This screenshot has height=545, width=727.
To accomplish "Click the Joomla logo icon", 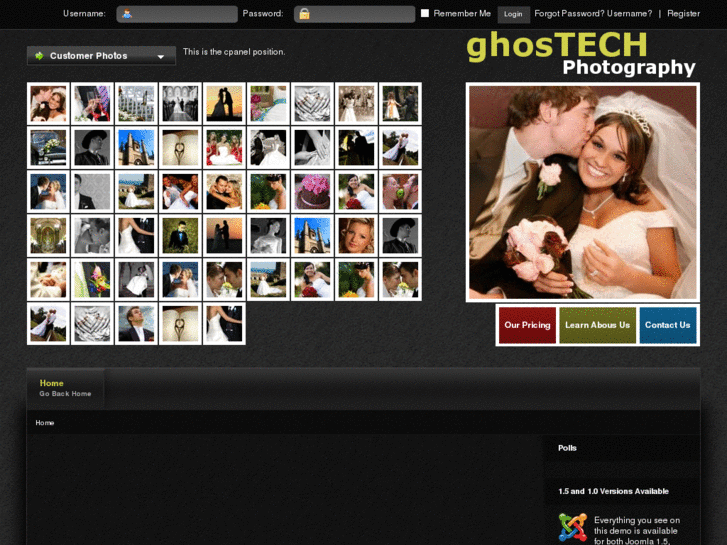I will coord(573,527).
